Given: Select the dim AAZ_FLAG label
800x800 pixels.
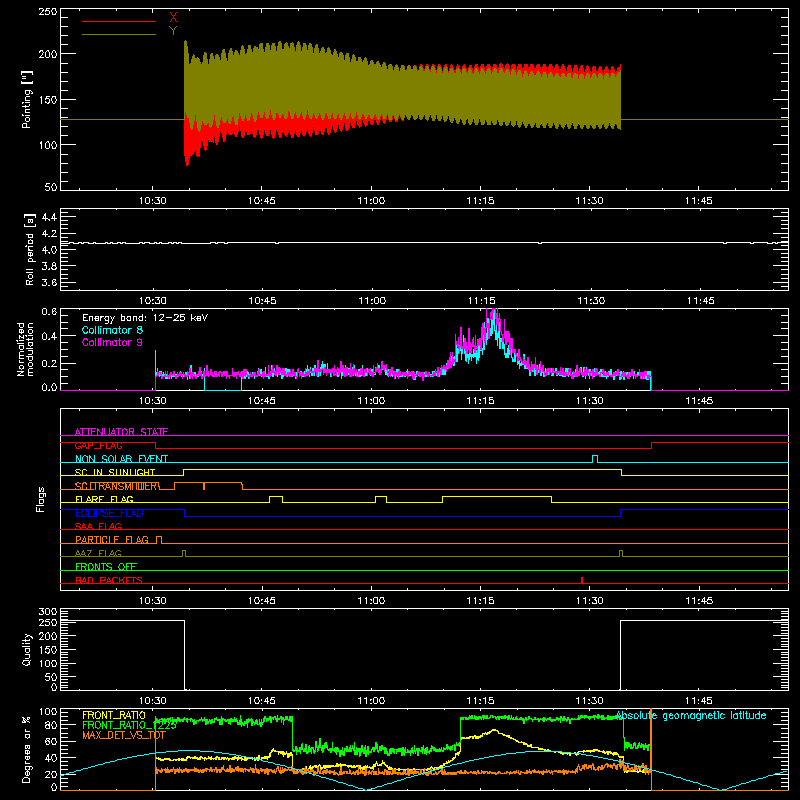Looking at the screenshot, I should (x=98, y=553).
